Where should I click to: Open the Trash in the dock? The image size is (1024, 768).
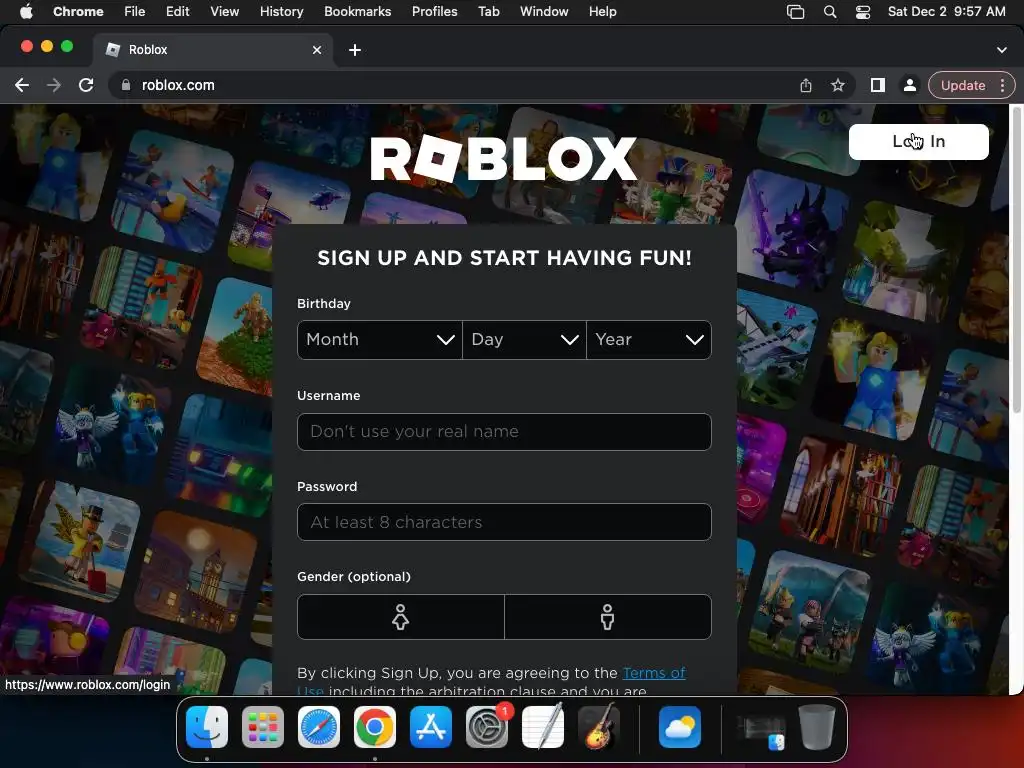click(816, 727)
